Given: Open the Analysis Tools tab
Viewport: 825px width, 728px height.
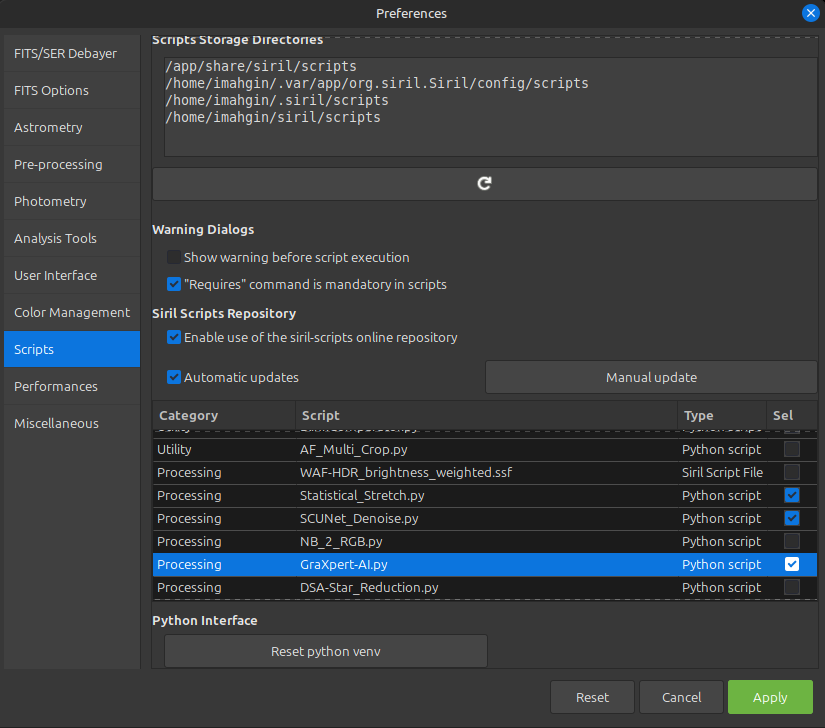Looking at the screenshot, I should [72, 238].
